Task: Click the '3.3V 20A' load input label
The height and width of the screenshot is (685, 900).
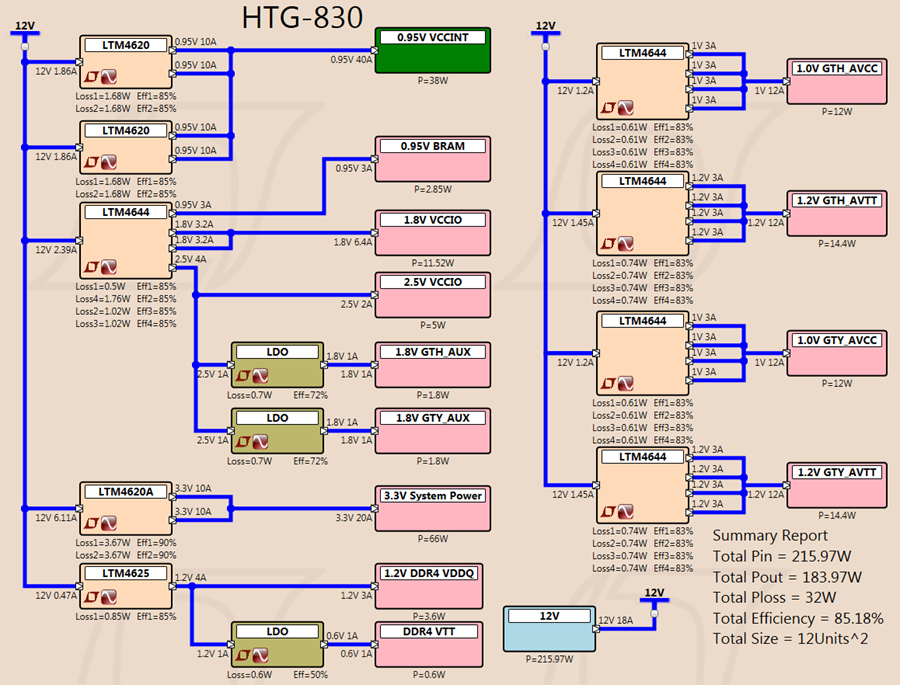Action: point(354,518)
